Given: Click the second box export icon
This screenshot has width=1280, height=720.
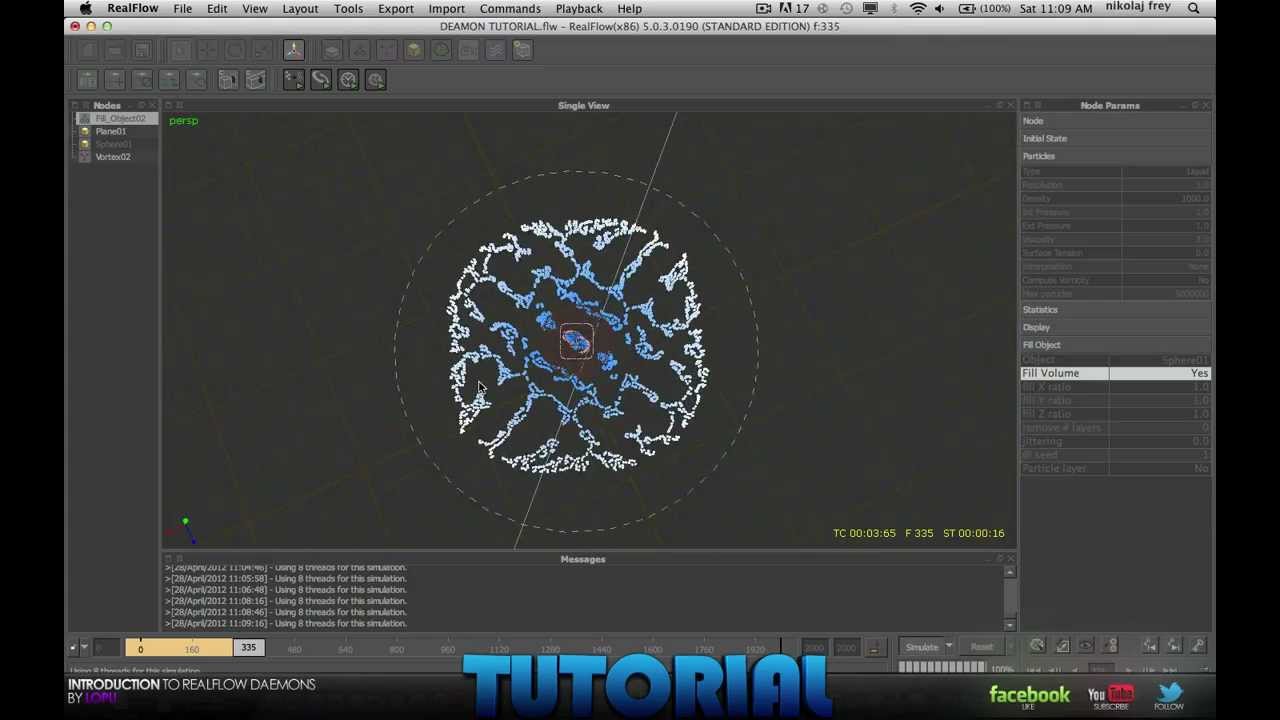Looking at the screenshot, I should tap(255, 80).
